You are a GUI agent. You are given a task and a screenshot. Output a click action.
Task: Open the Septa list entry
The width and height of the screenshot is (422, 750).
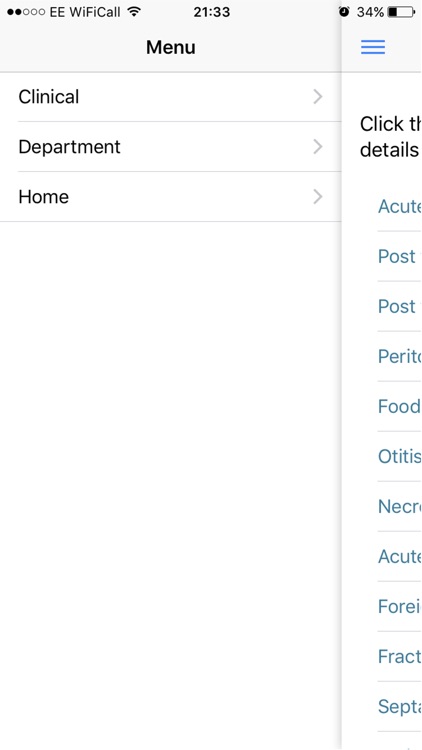tap(399, 706)
